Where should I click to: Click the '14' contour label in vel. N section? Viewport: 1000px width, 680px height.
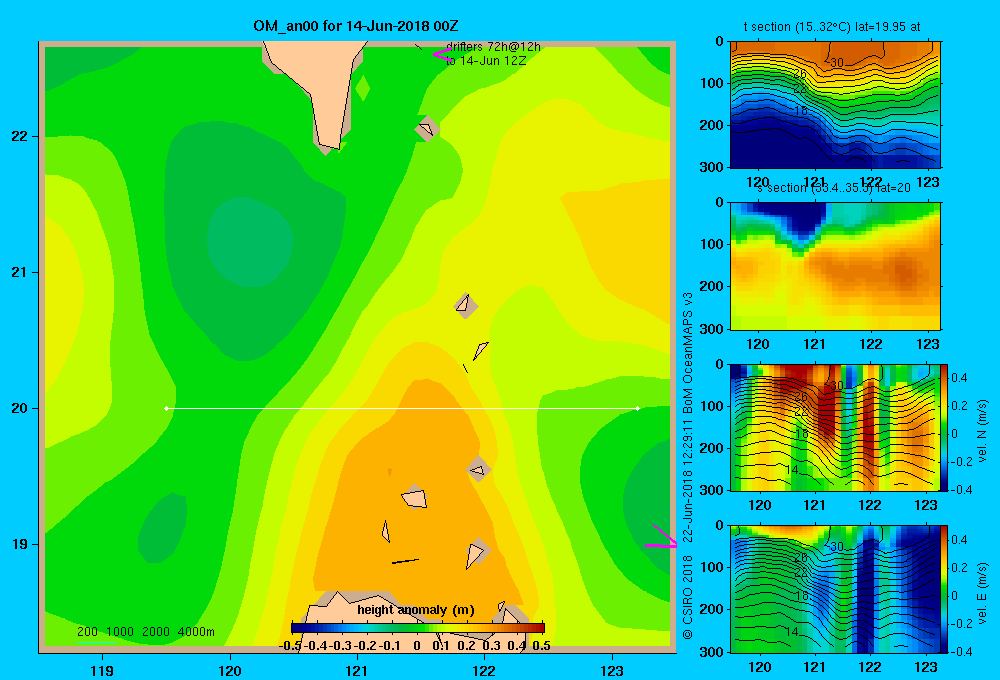791,469
